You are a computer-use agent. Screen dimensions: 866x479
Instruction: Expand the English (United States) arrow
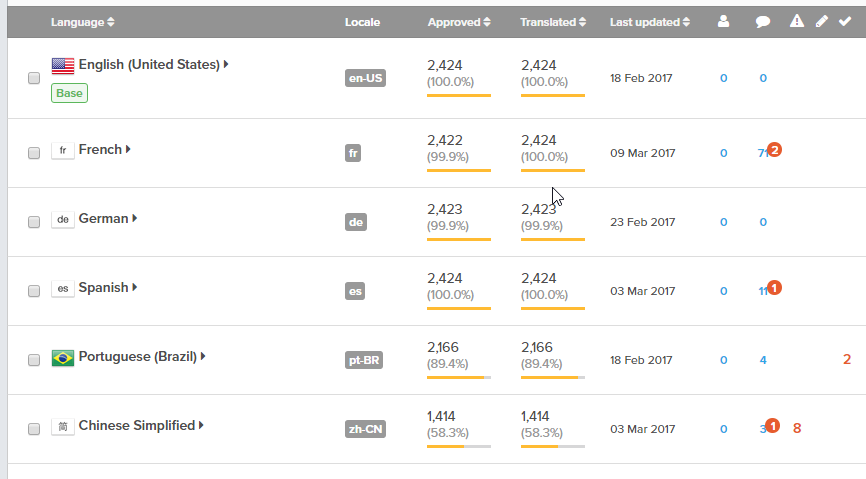click(226, 65)
